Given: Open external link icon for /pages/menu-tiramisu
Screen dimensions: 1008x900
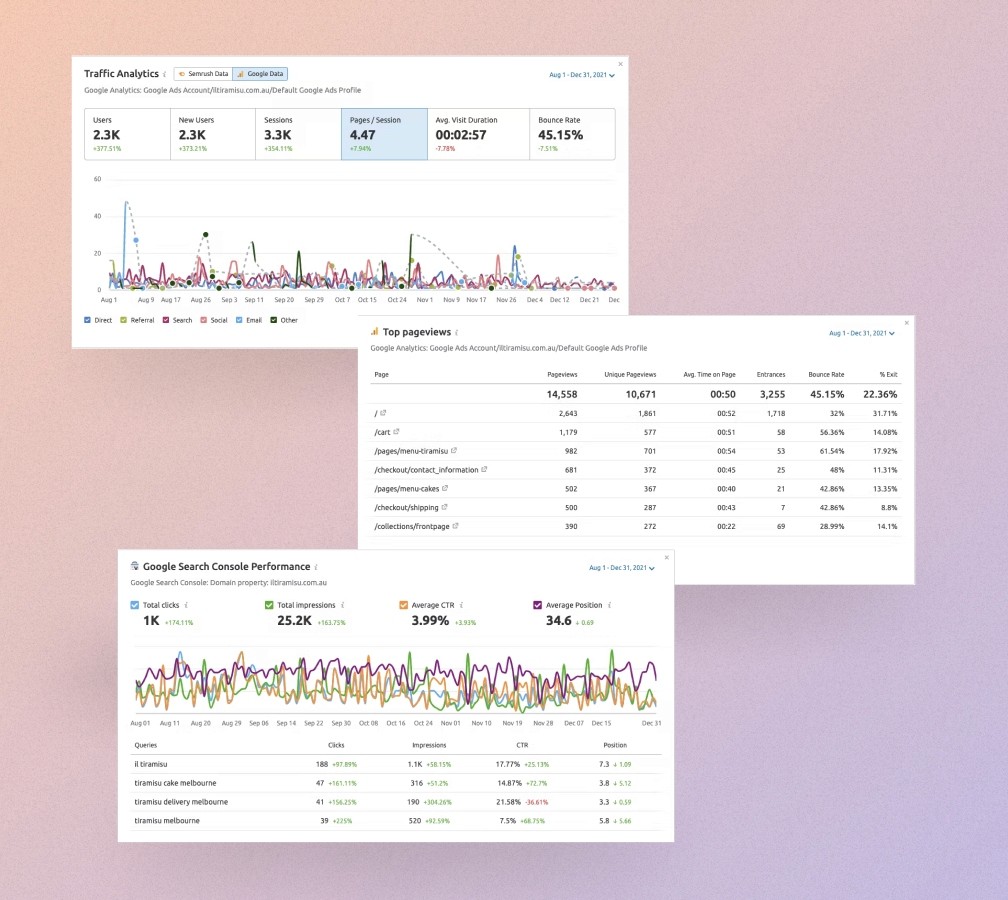Looking at the screenshot, I should [454, 451].
